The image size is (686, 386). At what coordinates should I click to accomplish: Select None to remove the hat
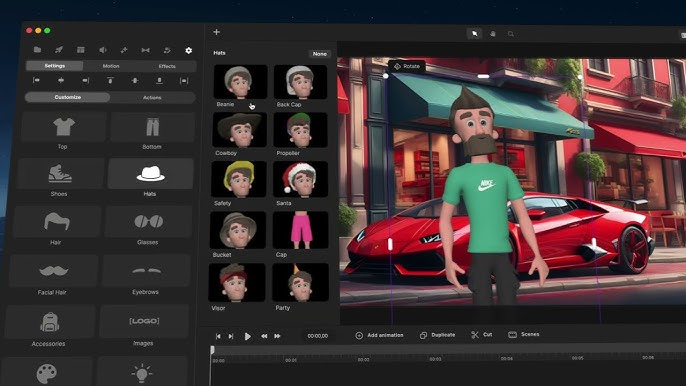point(319,54)
